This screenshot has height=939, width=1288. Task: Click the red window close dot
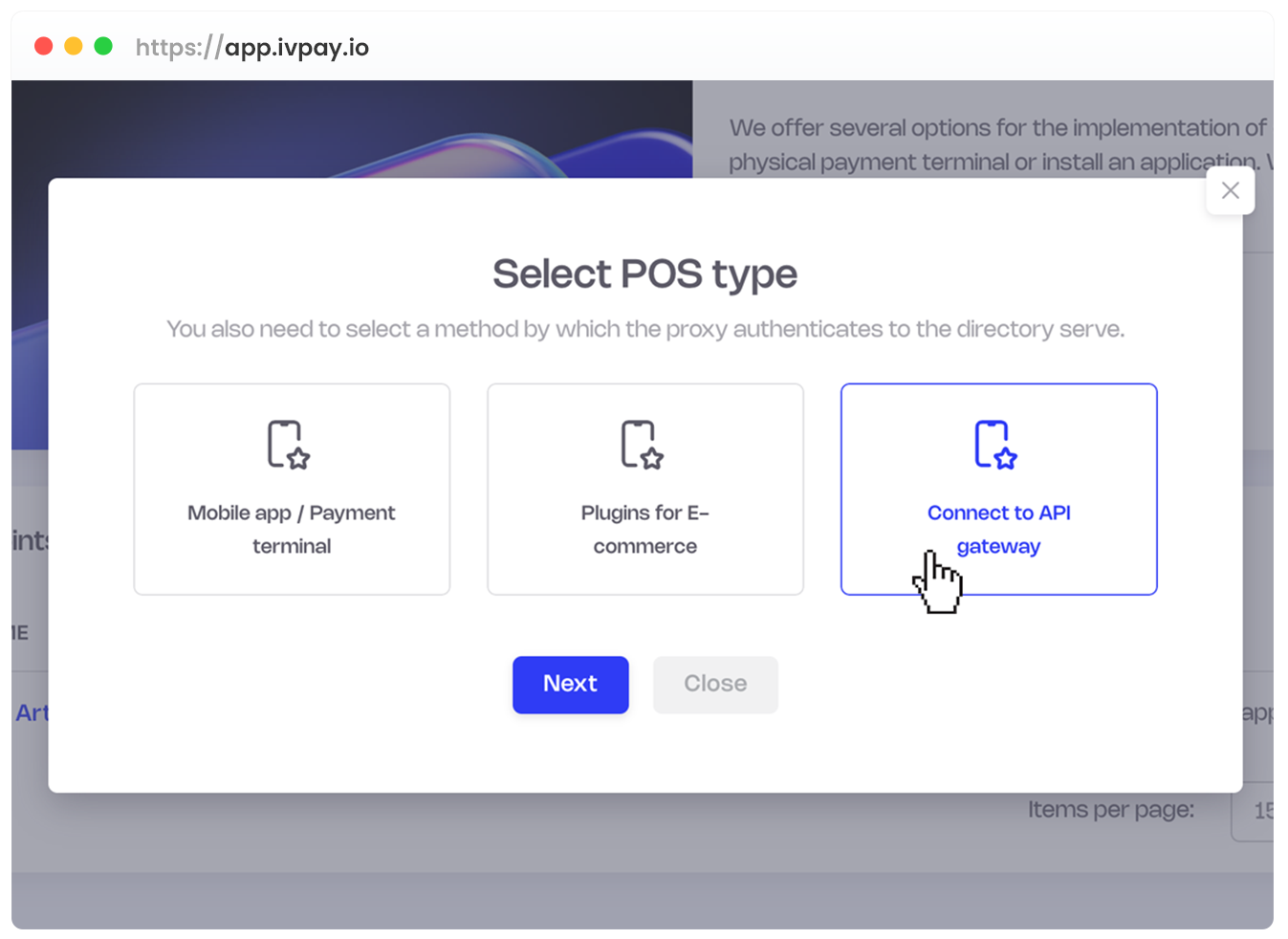pos(43,46)
